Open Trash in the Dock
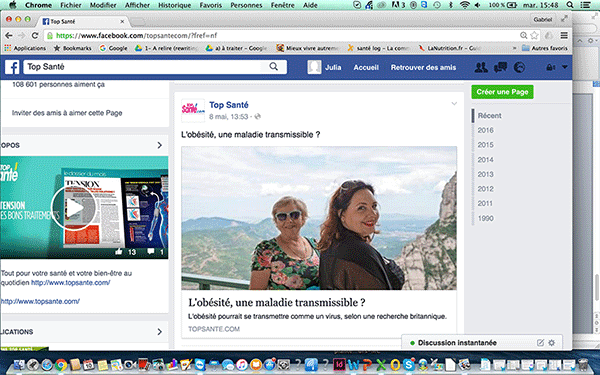This screenshot has height=375, width=600. [x=582, y=365]
